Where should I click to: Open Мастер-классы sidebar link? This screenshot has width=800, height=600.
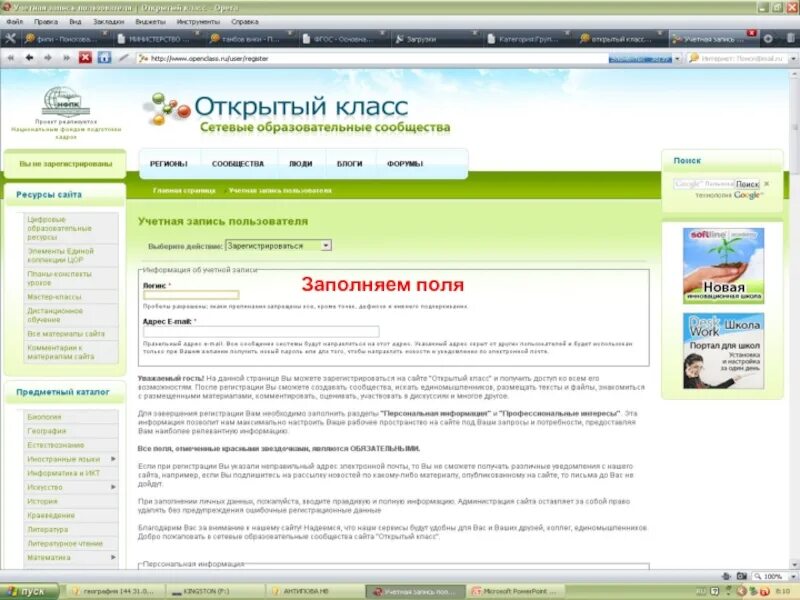pyautogui.click(x=54, y=297)
